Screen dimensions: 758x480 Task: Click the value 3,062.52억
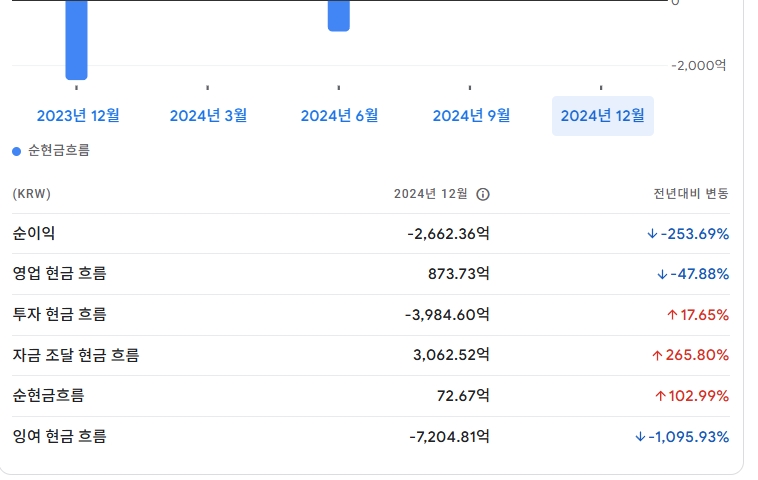[x=451, y=355]
